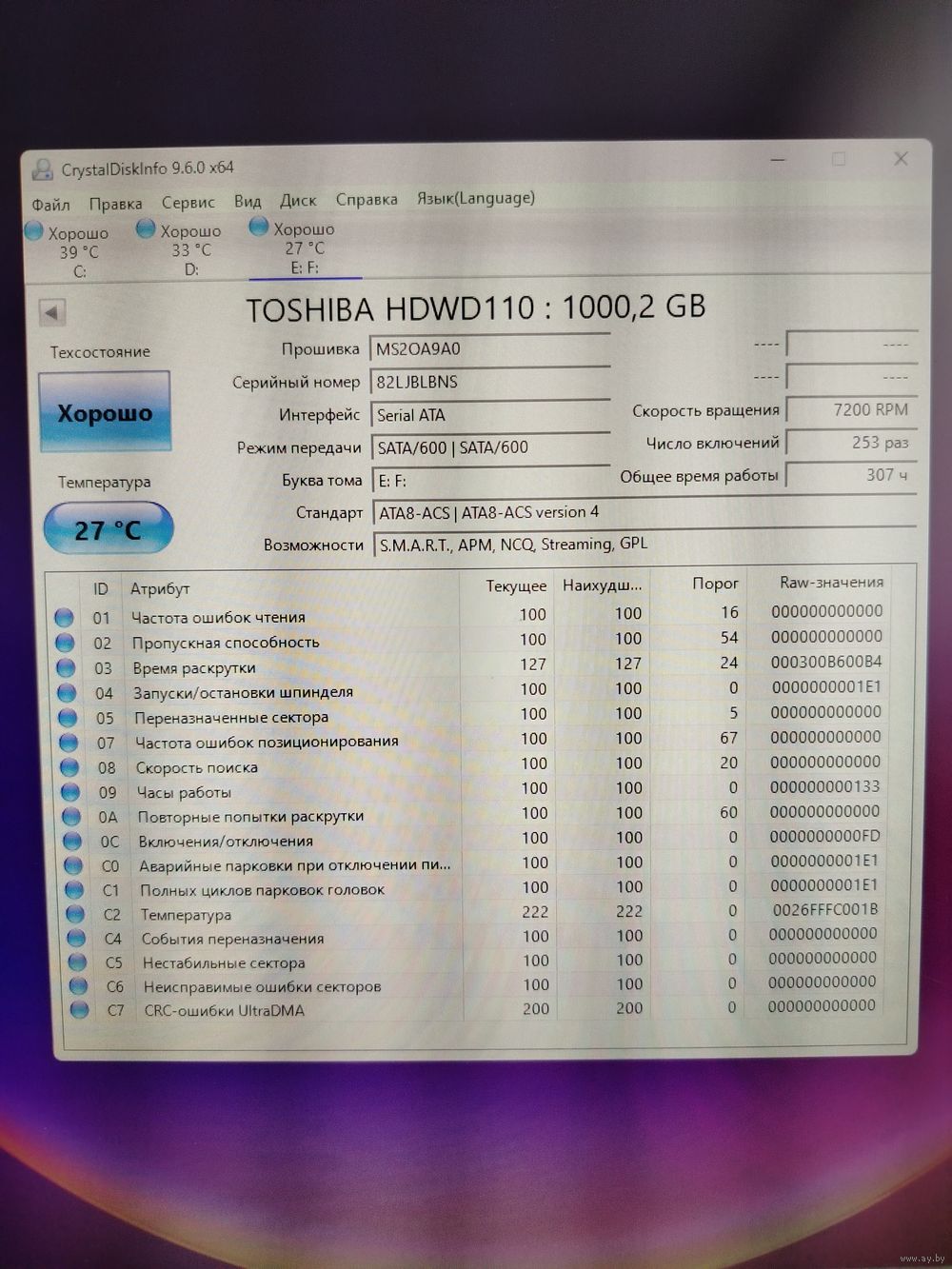Click the transfer mode field SATA/600
This screenshot has height=1269, width=952.
pyautogui.click(x=491, y=447)
